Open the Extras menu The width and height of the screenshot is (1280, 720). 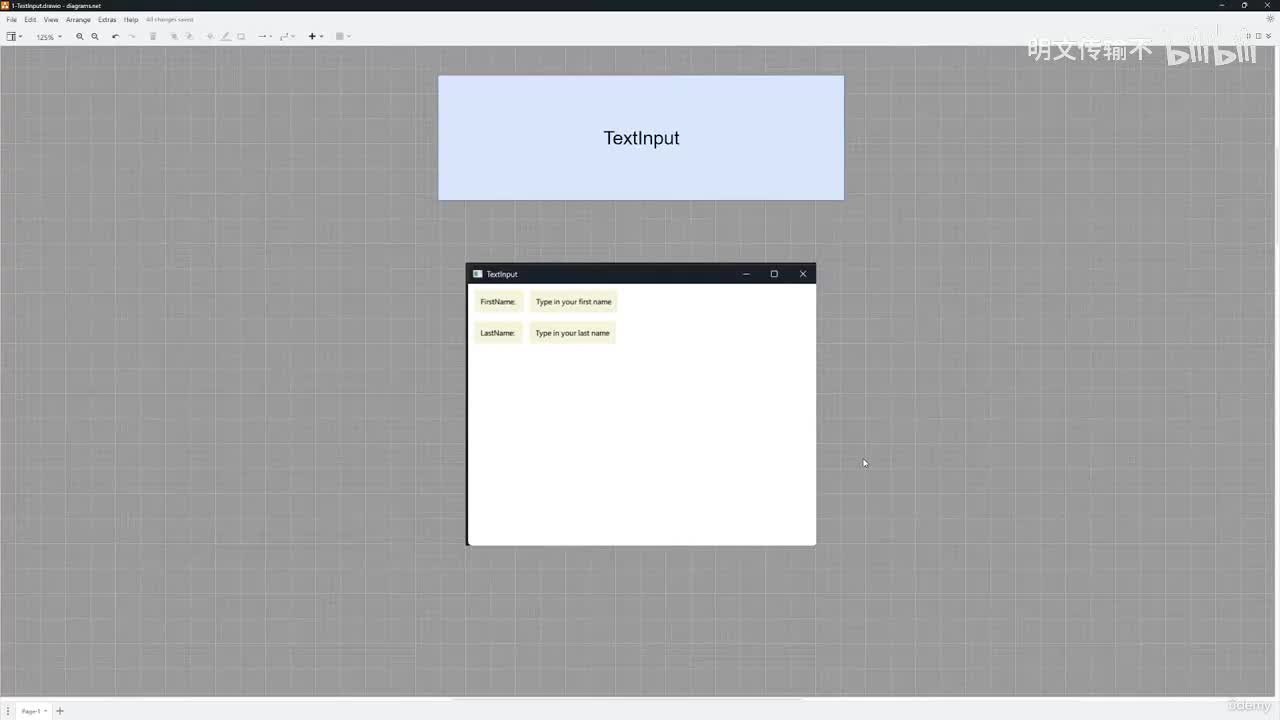pos(107,20)
